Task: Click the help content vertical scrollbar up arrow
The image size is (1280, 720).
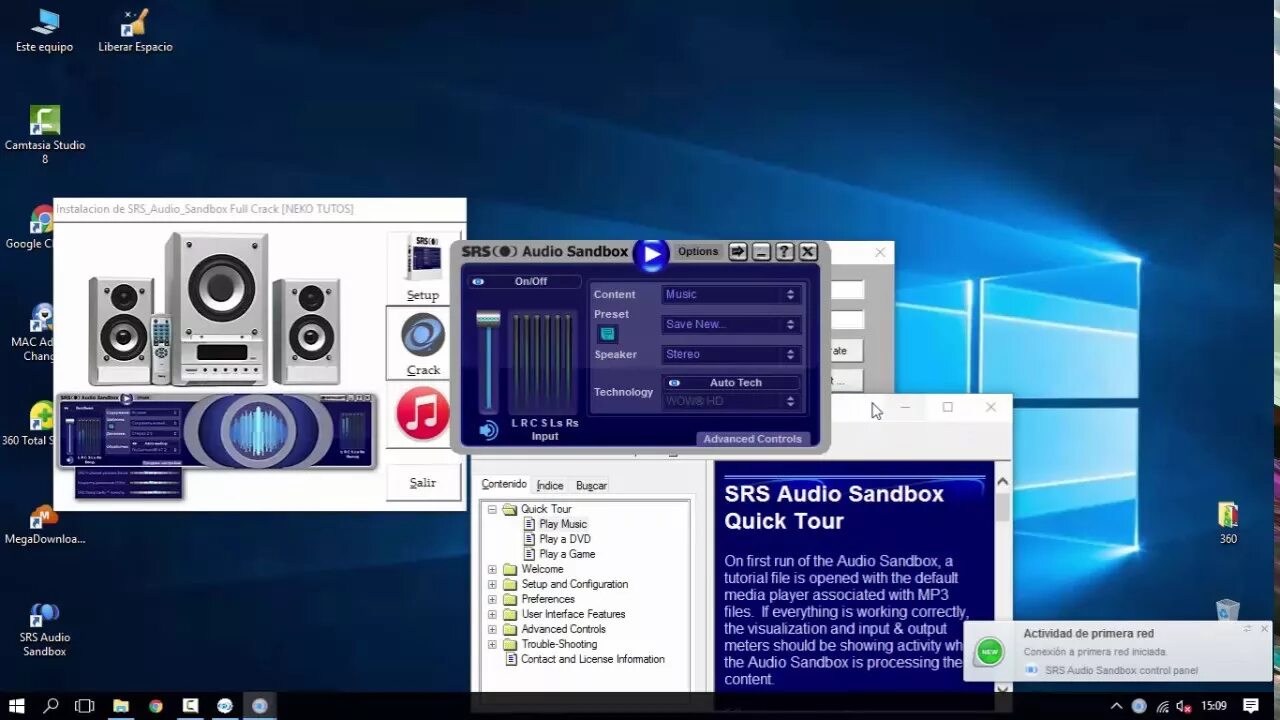Action: pyautogui.click(x=1002, y=482)
